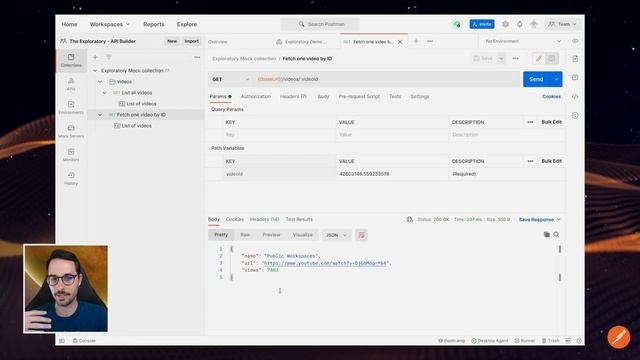Viewport: 640px width, 360px height.
Task: Open the settings gear icon in header
Action: 505,24
